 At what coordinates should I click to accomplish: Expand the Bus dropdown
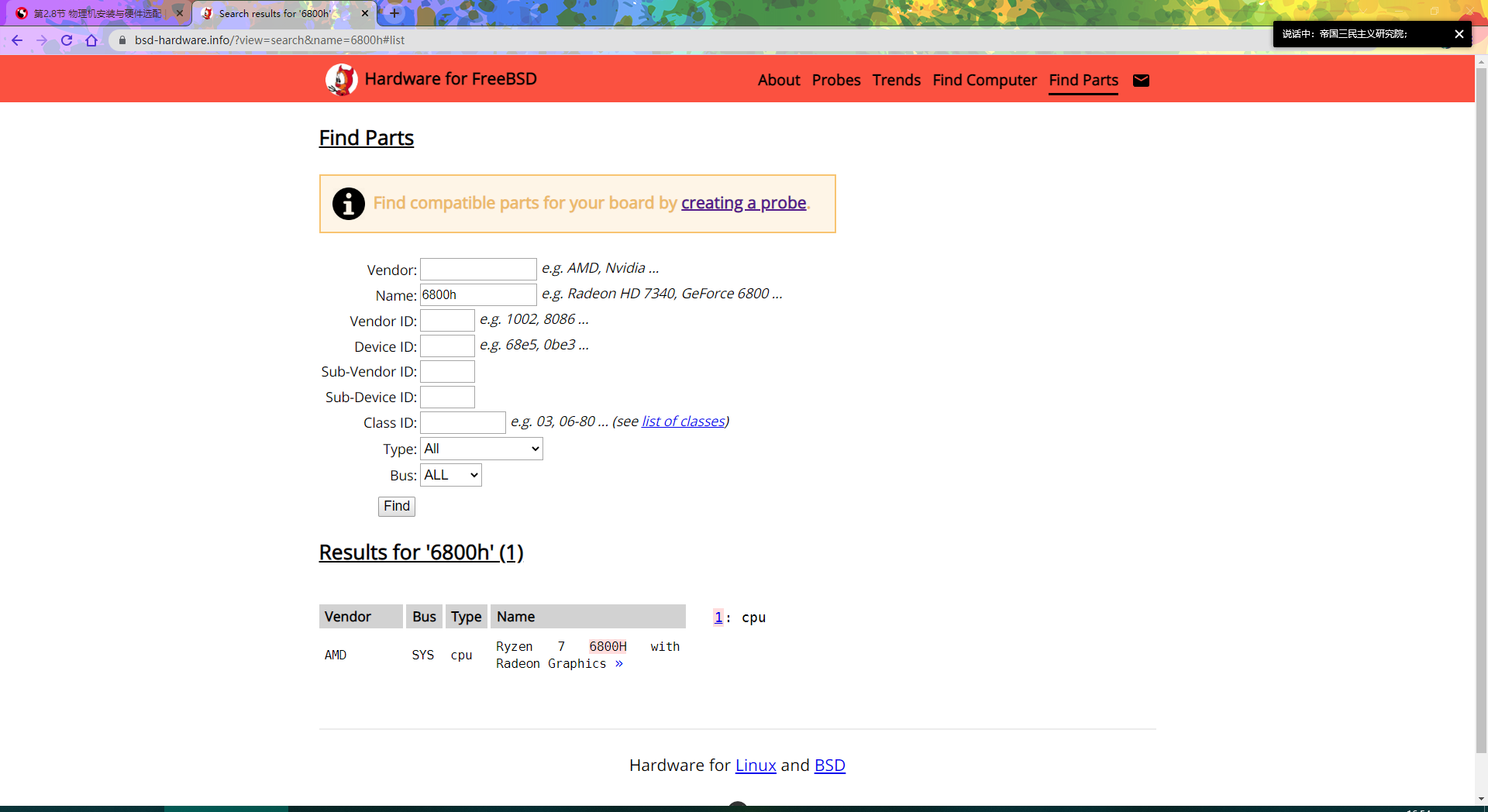(x=451, y=475)
